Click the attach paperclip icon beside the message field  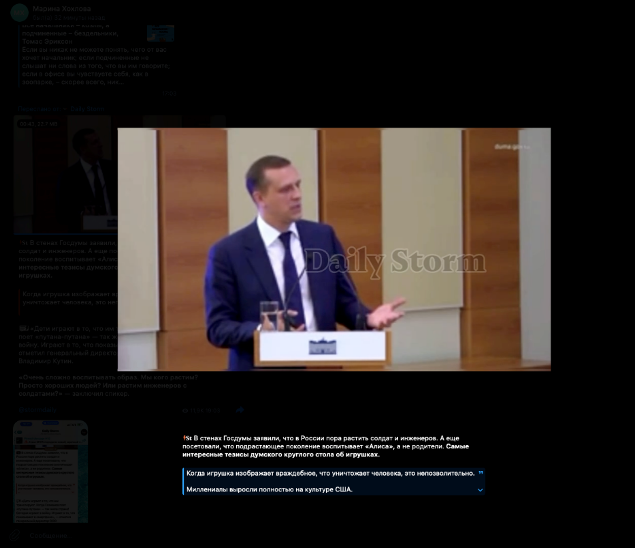pos(15,535)
